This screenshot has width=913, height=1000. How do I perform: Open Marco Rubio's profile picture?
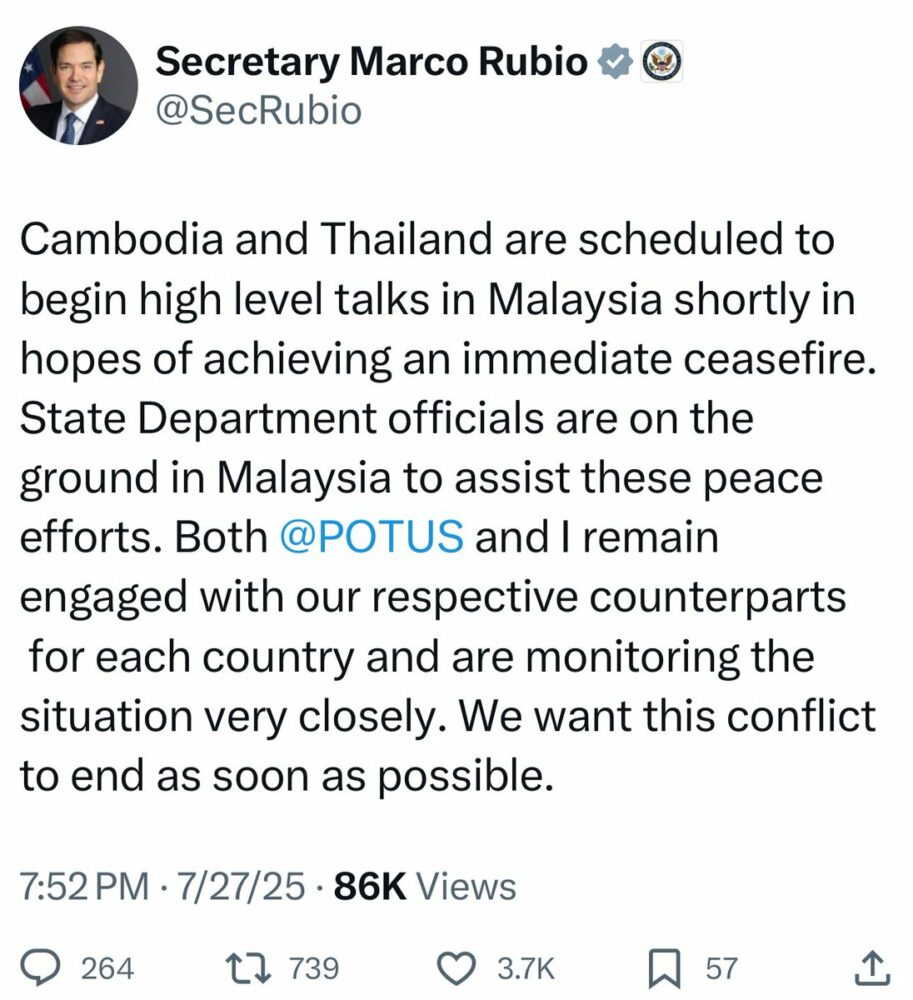(x=79, y=85)
